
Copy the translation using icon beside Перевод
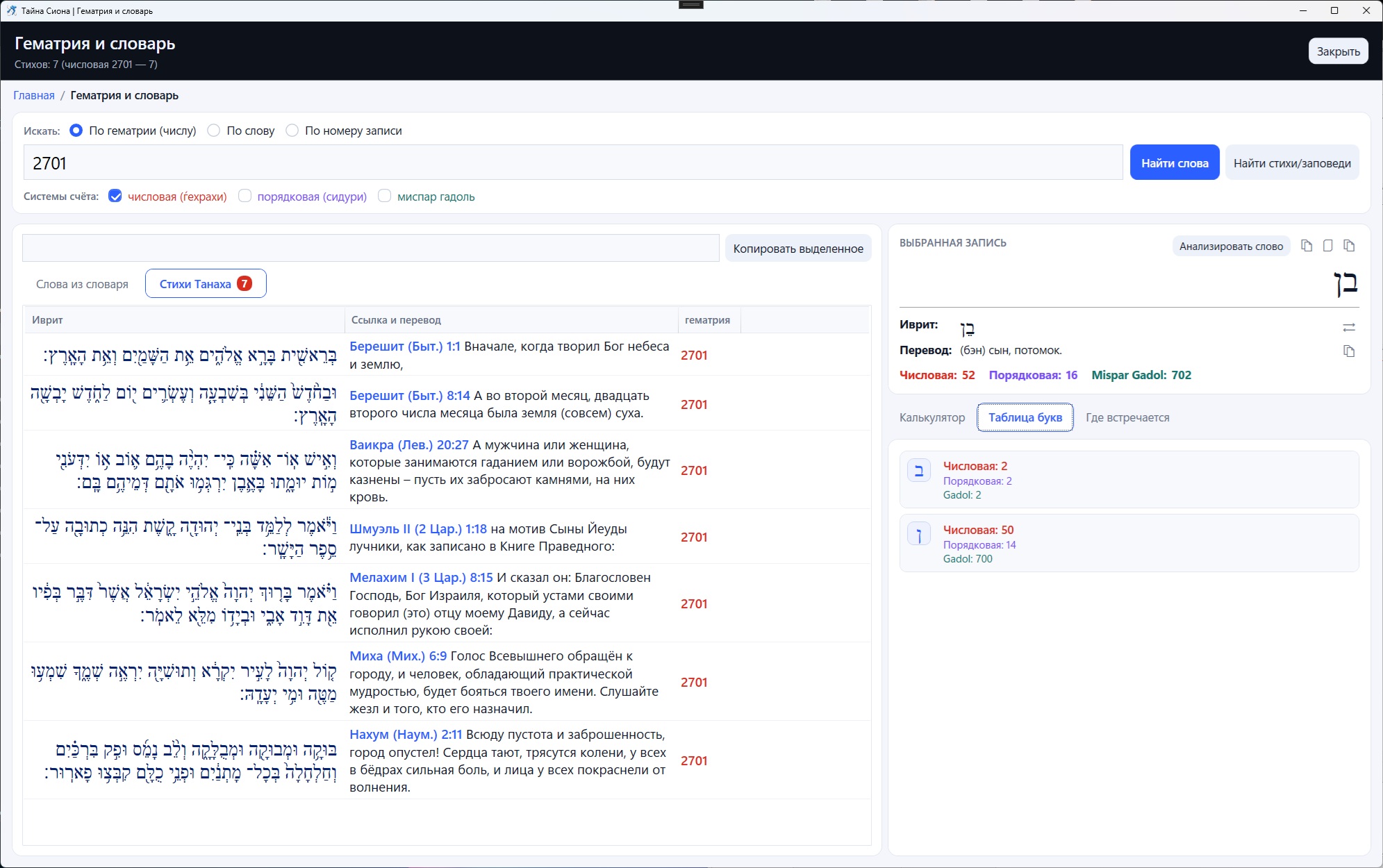[x=1348, y=351]
